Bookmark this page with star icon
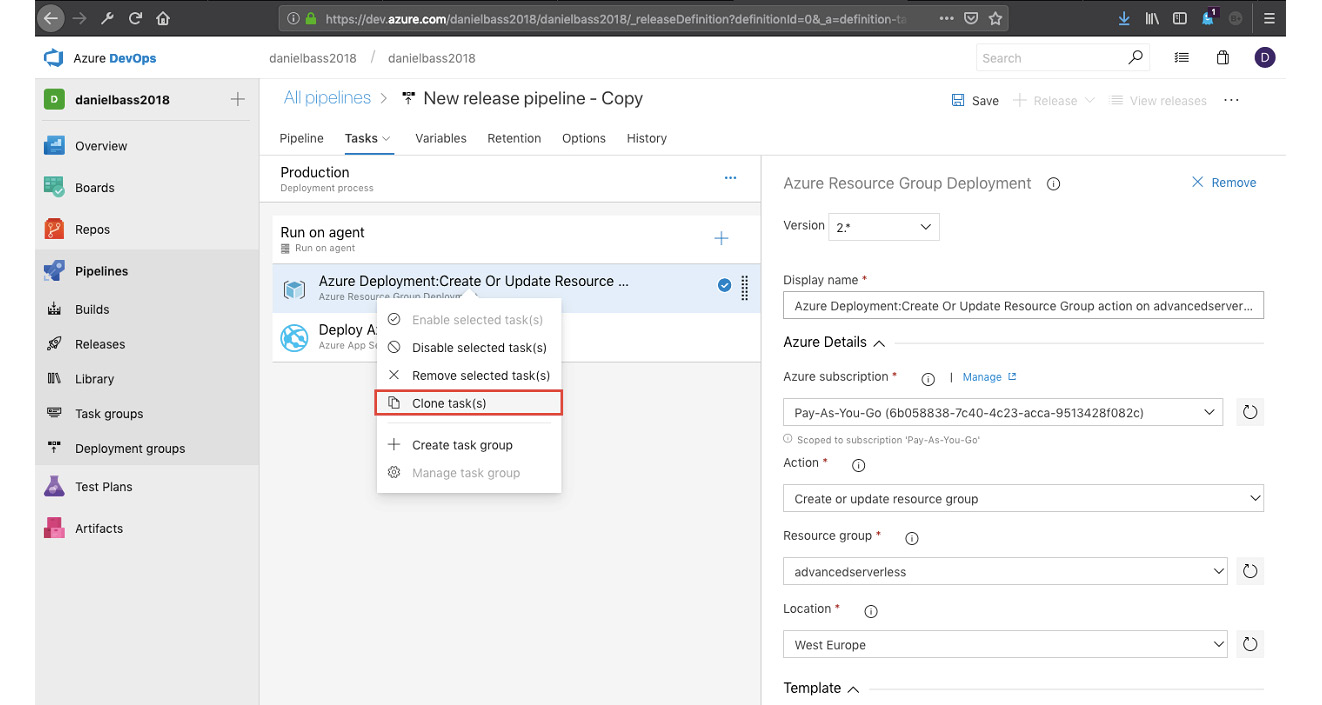1322x705 pixels. click(995, 18)
